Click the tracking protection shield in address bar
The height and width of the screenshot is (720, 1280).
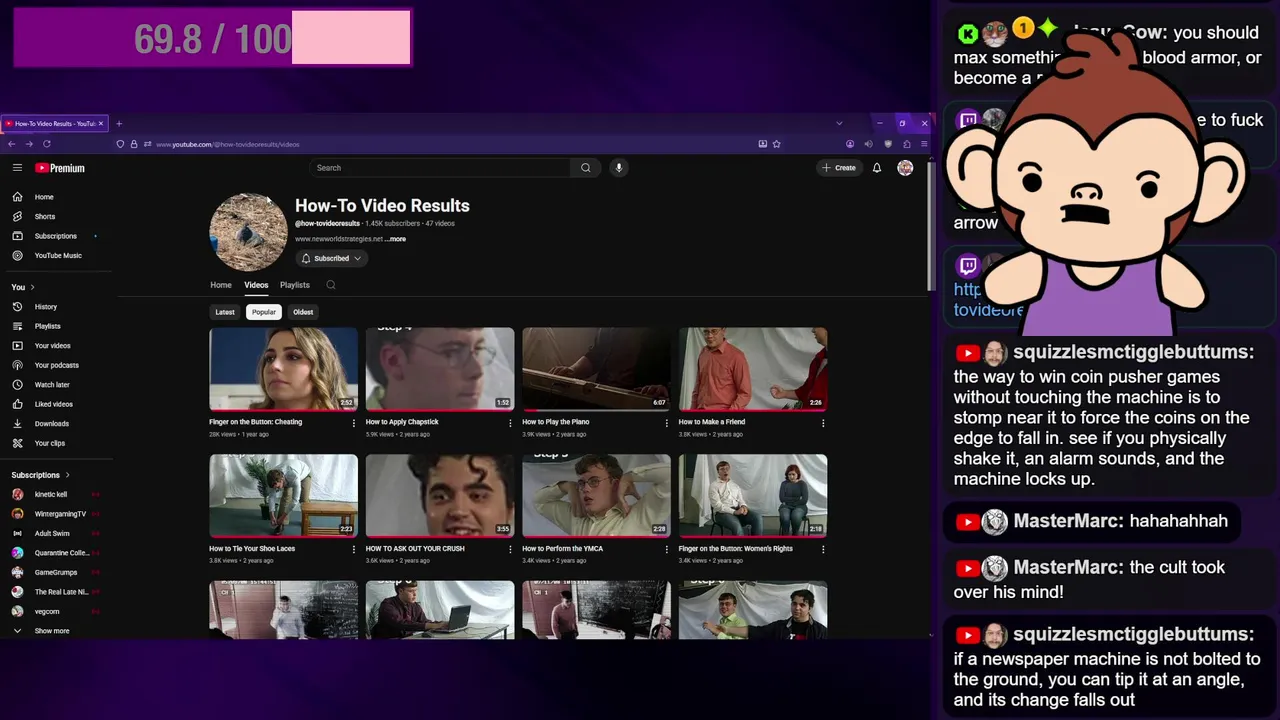pyautogui.click(x=120, y=144)
